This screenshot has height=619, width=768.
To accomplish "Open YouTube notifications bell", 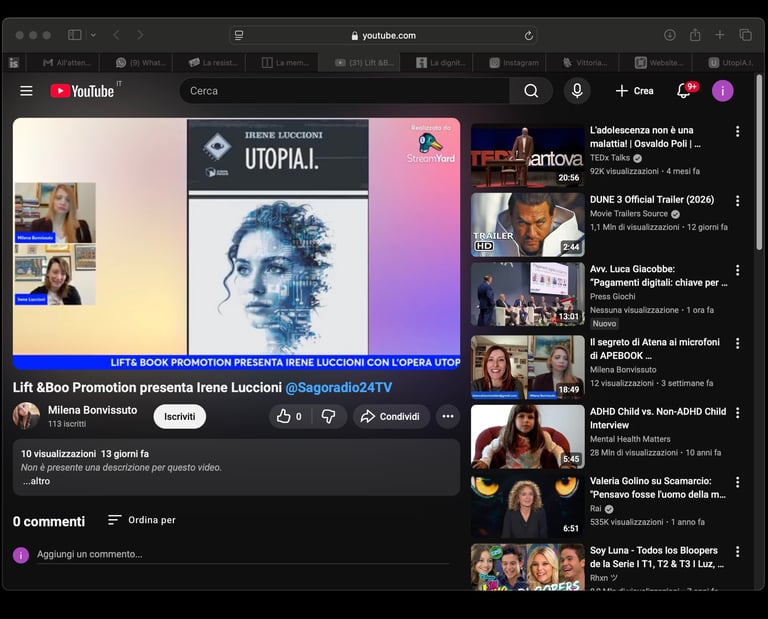I will [683, 91].
